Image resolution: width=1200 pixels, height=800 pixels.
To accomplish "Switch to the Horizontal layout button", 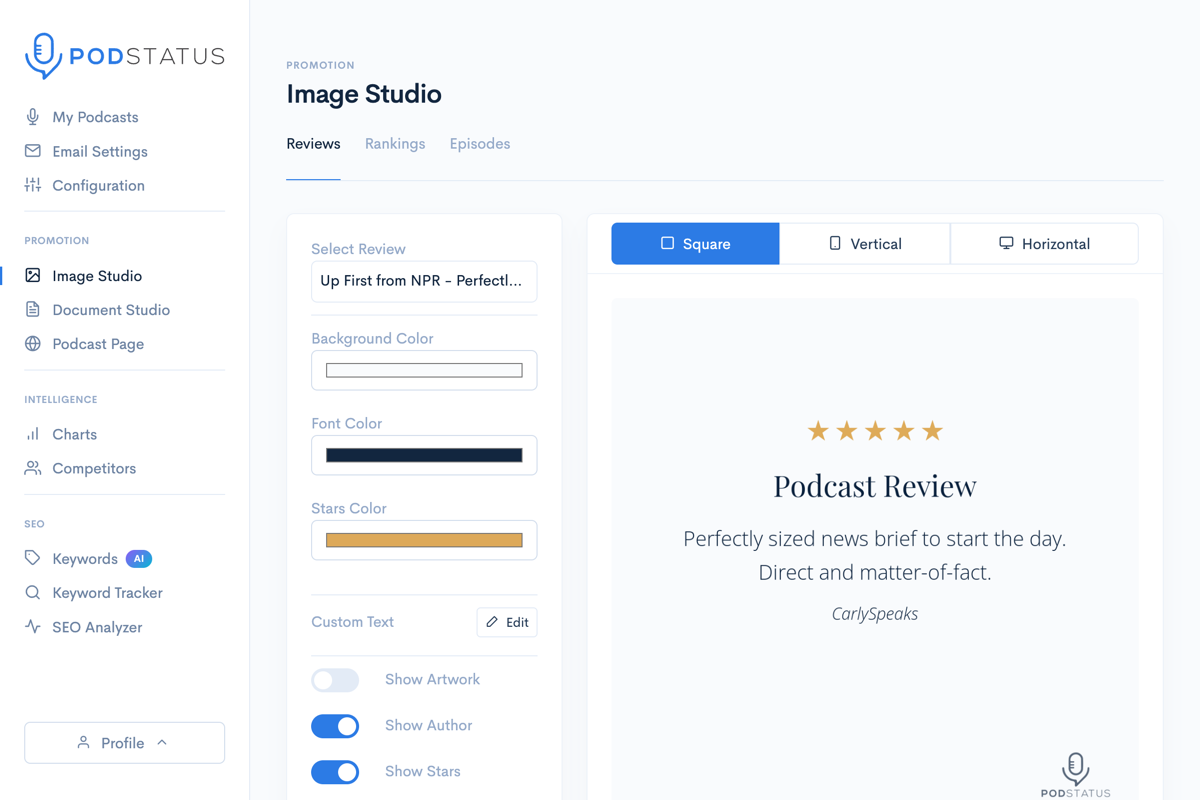I will point(1044,243).
